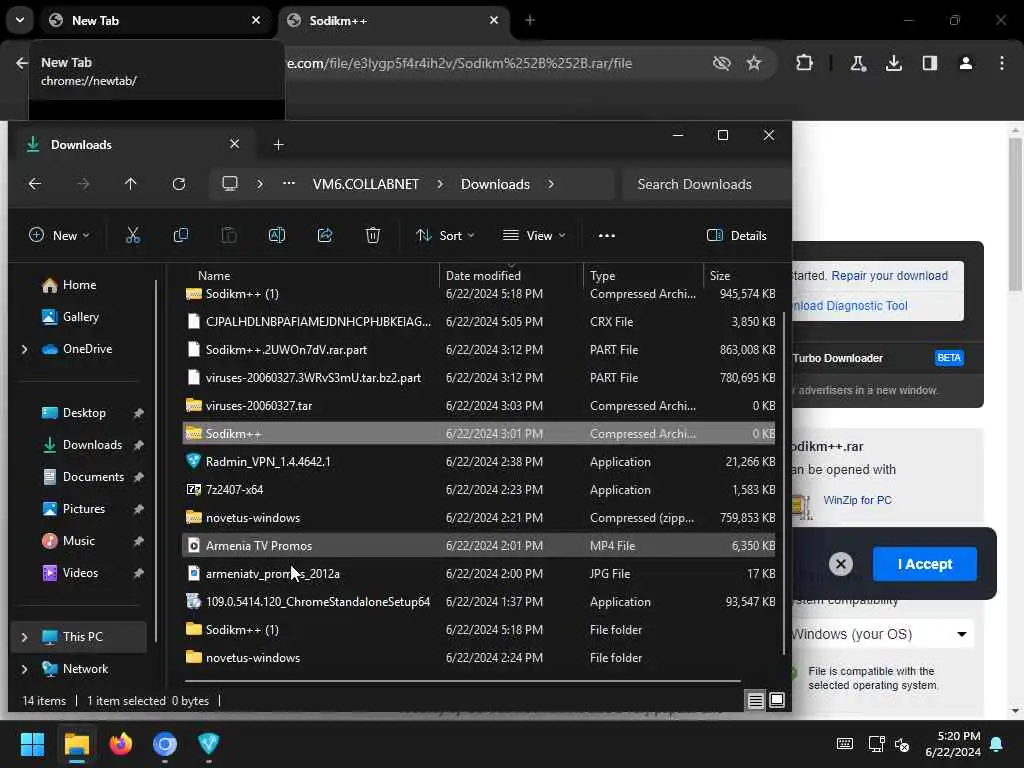
Task: Switch to details list view in status bar
Action: (756, 700)
